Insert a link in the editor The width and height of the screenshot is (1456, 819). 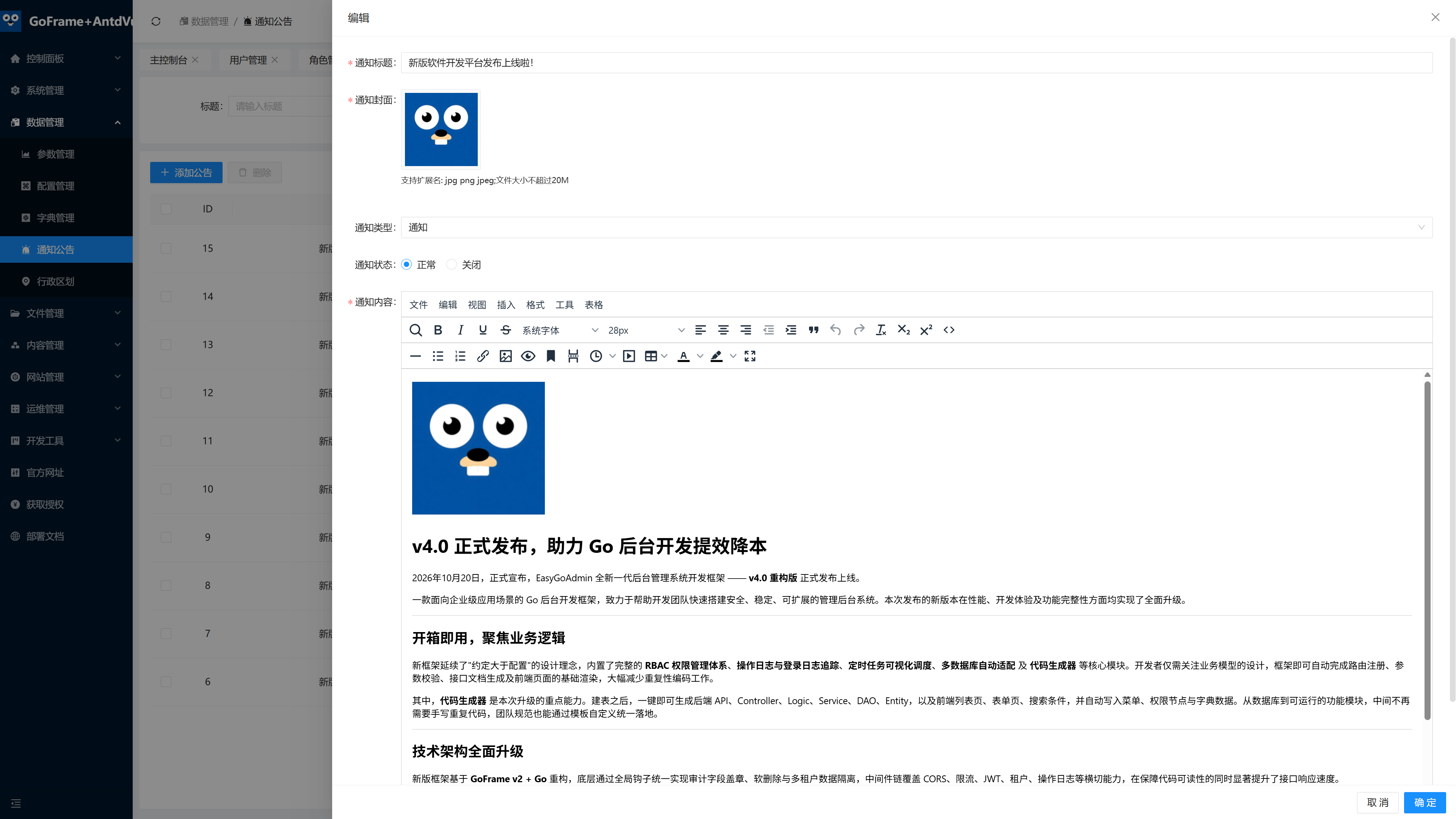483,356
